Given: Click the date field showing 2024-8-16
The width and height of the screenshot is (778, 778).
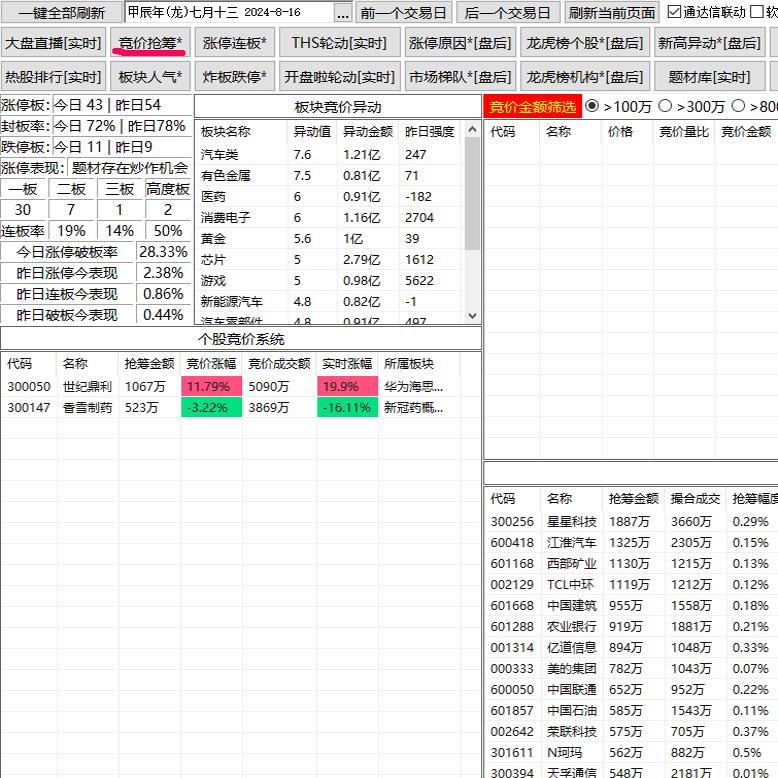Looking at the screenshot, I should 230,12.
